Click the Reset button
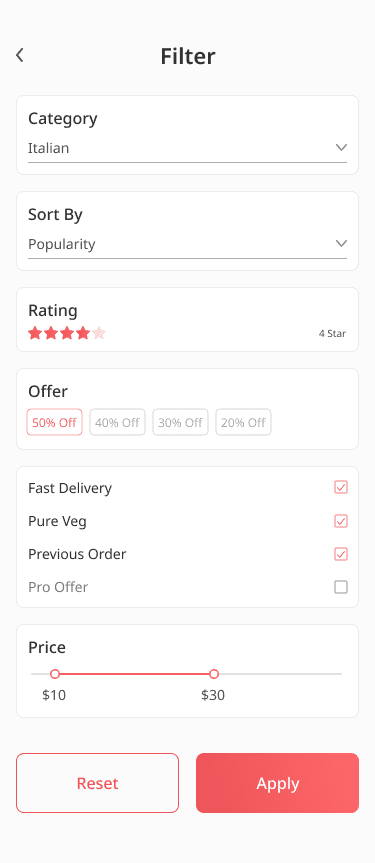 [x=97, y=783]
